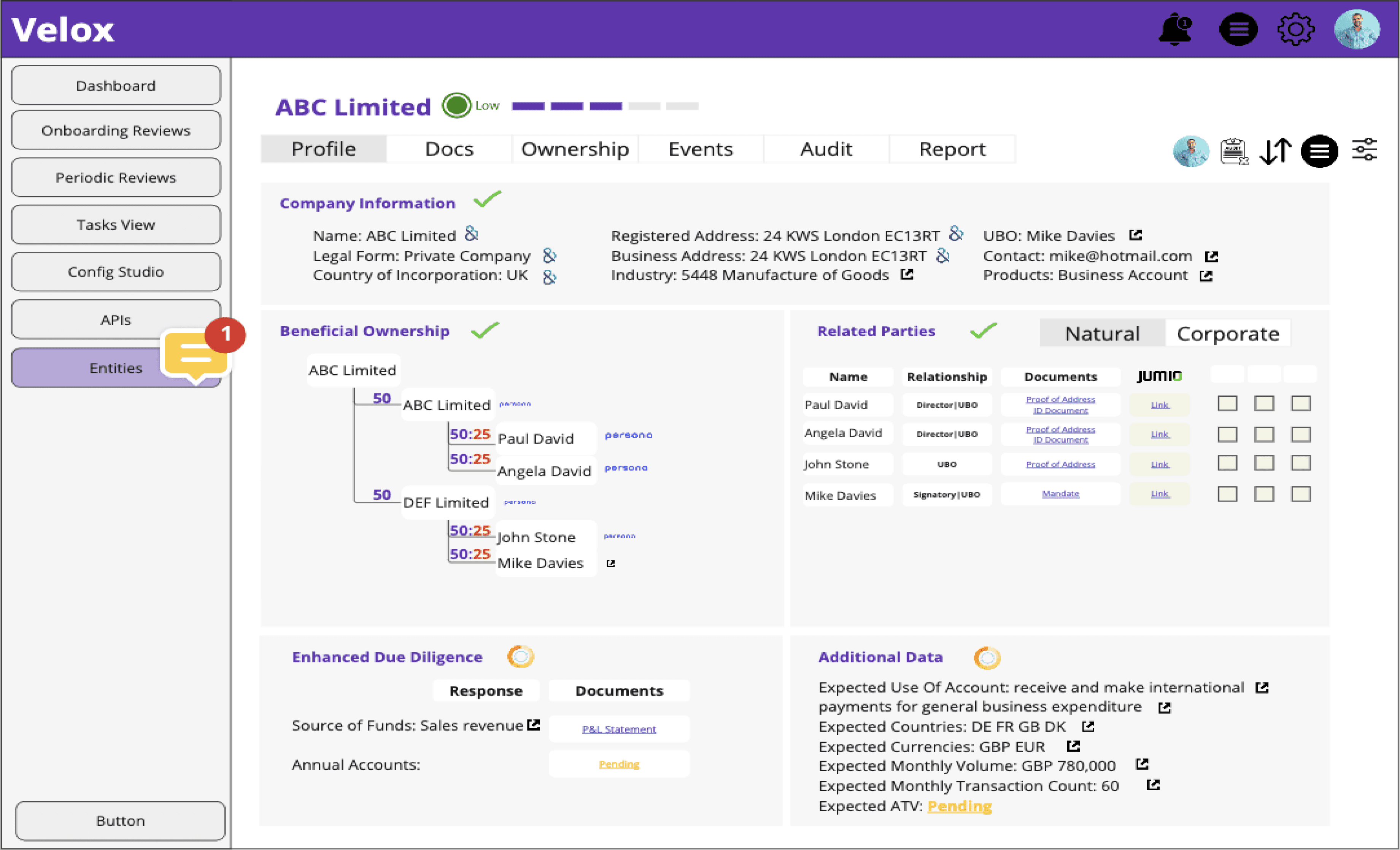Click the audit clipboard icon near tabs

[x=1233, y=151]
